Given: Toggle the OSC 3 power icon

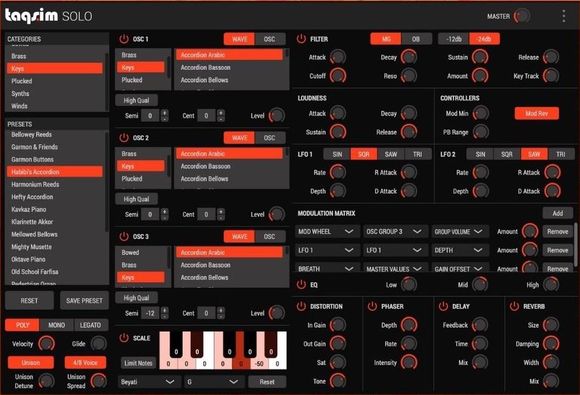Looking at the screenshot, I should (x=124, y=236).
